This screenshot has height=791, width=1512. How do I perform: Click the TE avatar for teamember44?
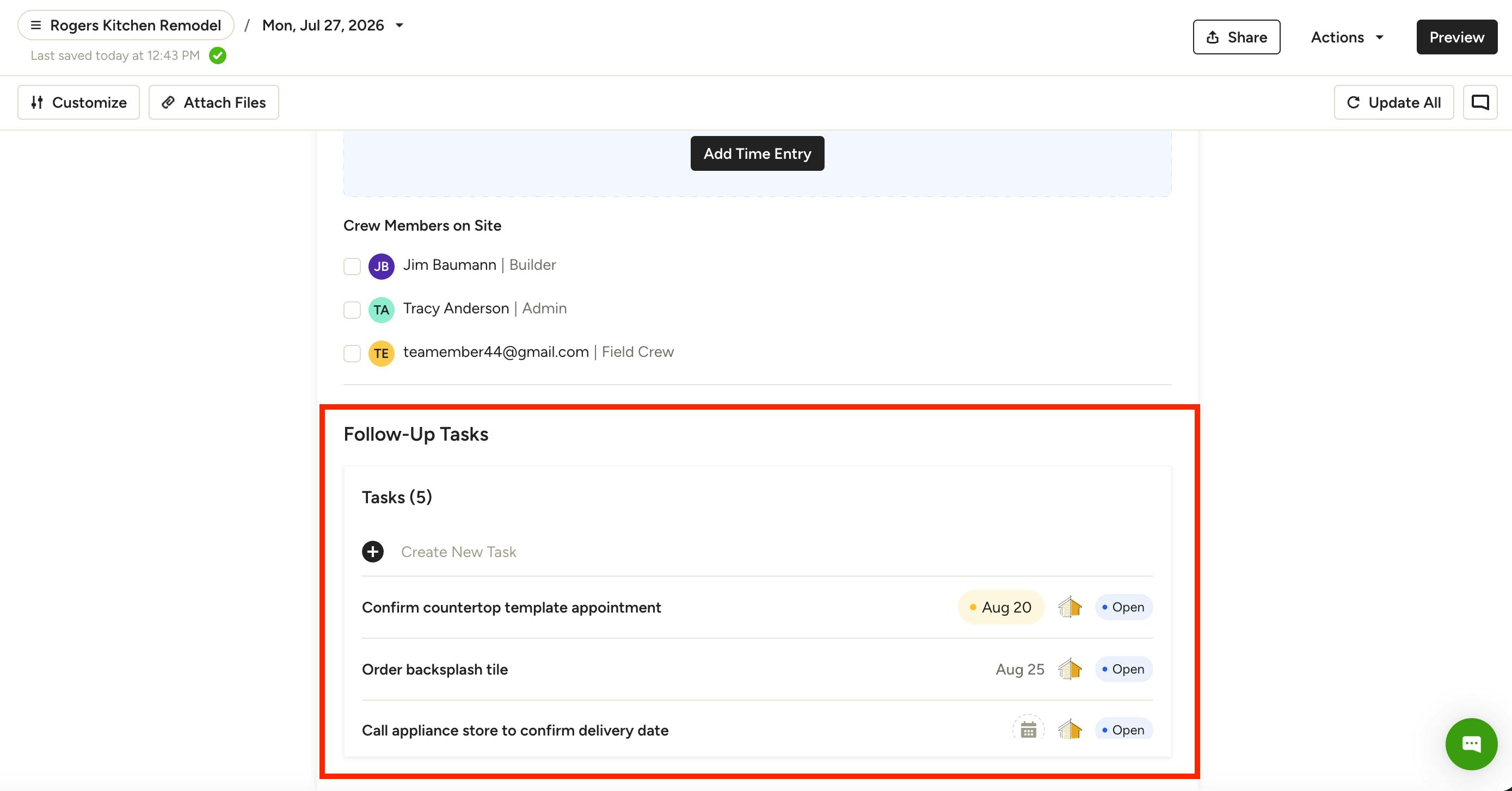coord(382,353)
